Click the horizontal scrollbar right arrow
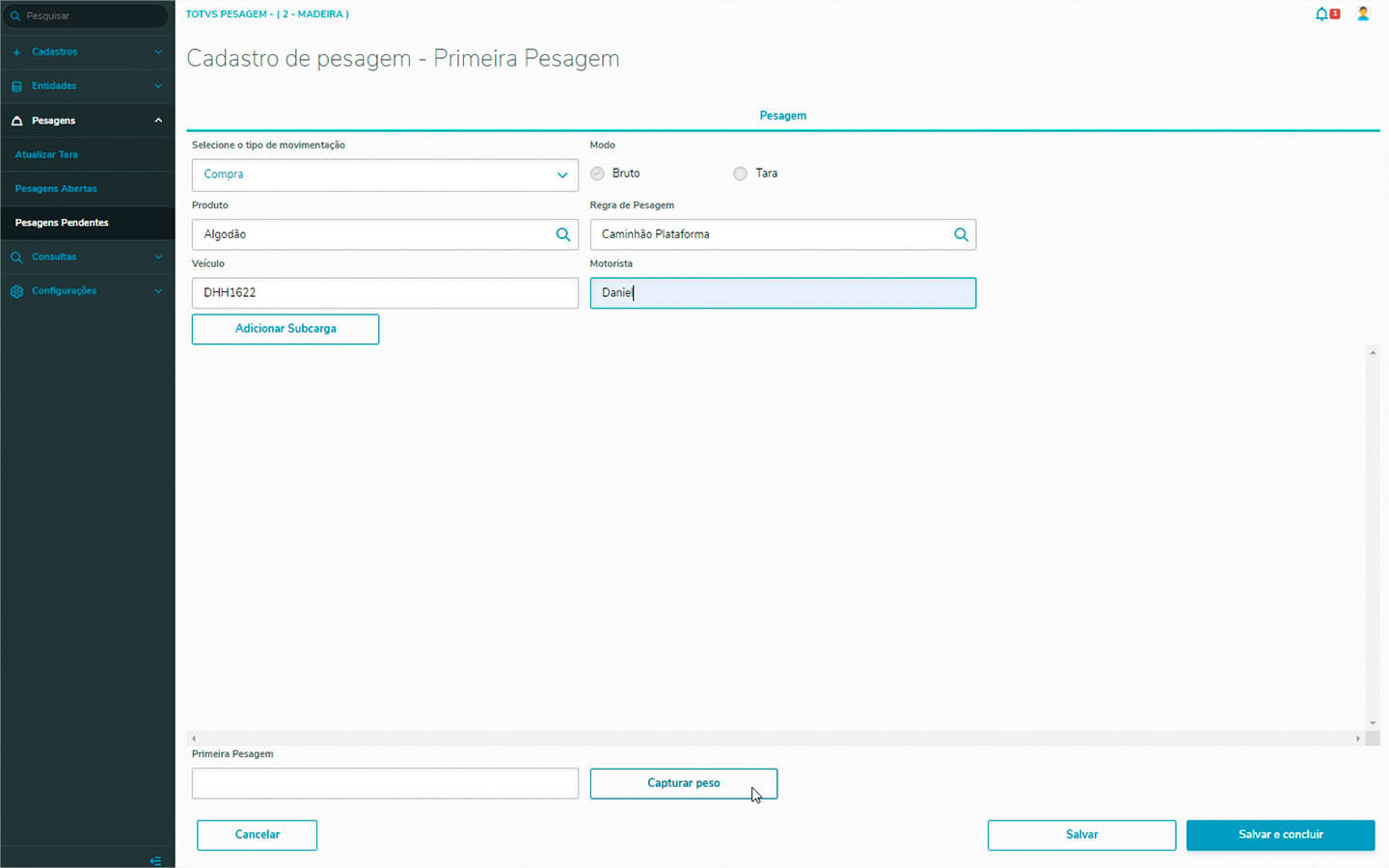Viewport: 1389px width, 868px height. tap(1358, 739)
